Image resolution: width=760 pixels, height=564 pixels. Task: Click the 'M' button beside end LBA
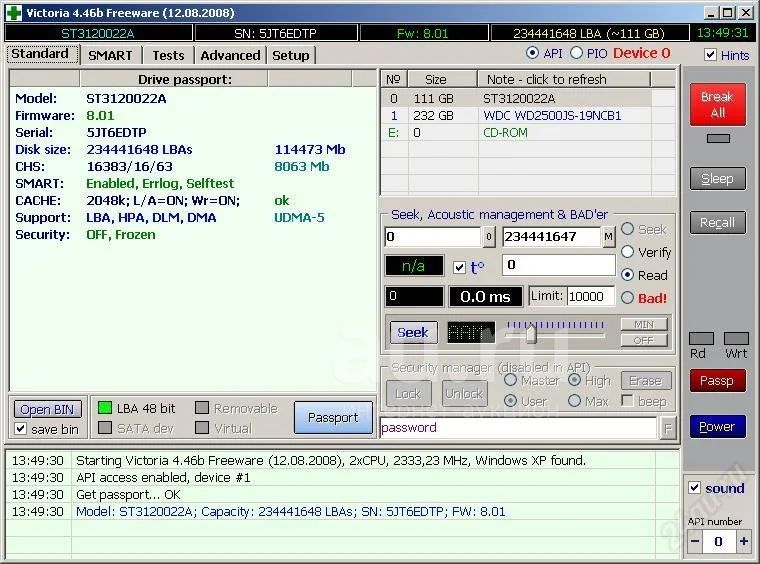(608, 237)
